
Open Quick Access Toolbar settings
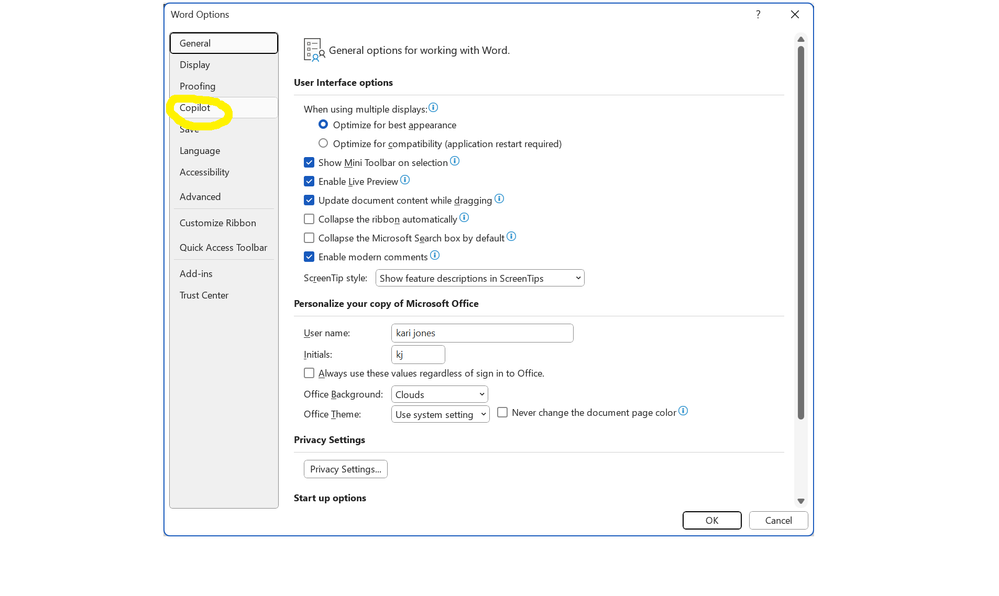tap(224, 247)
